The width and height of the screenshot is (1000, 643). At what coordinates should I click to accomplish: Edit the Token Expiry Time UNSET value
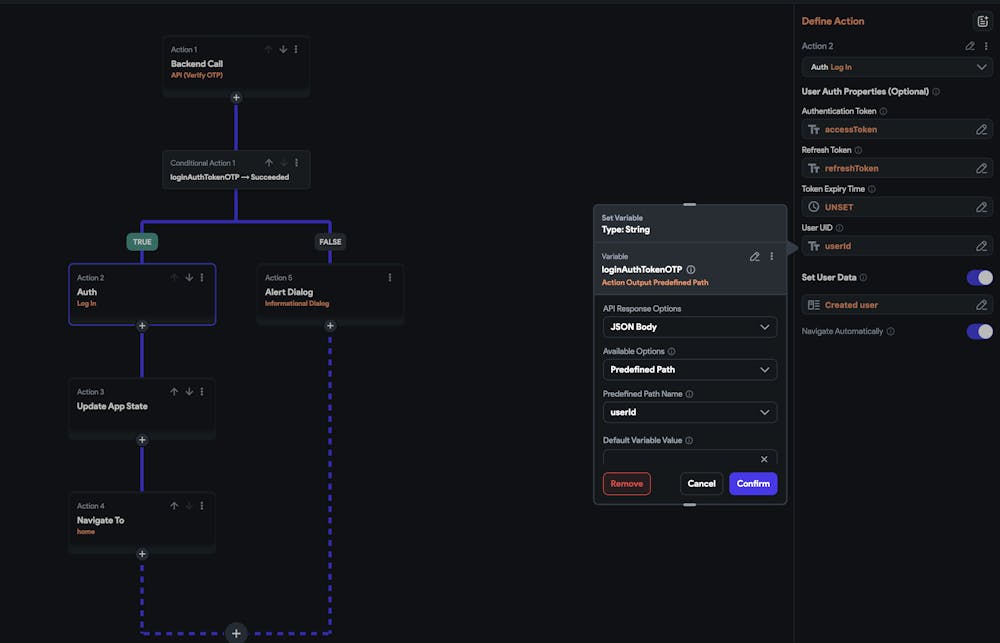tap(981, 207)
